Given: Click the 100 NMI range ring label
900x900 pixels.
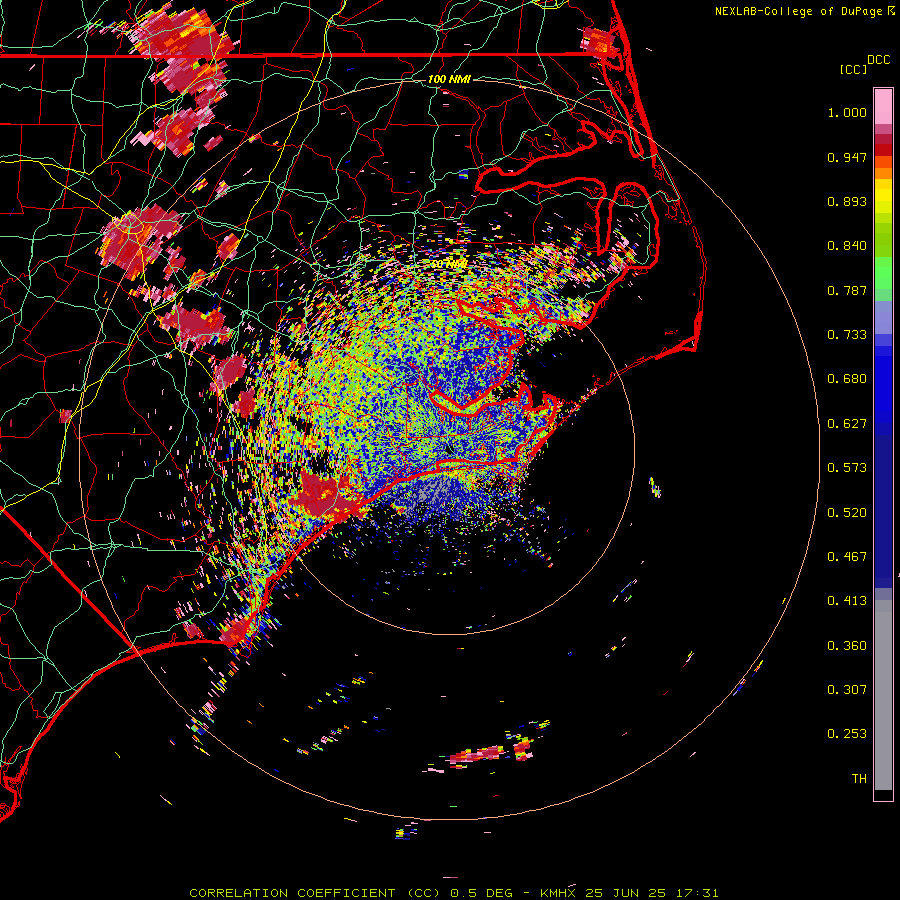Looking at the screenshot, I should click(449, 79).
